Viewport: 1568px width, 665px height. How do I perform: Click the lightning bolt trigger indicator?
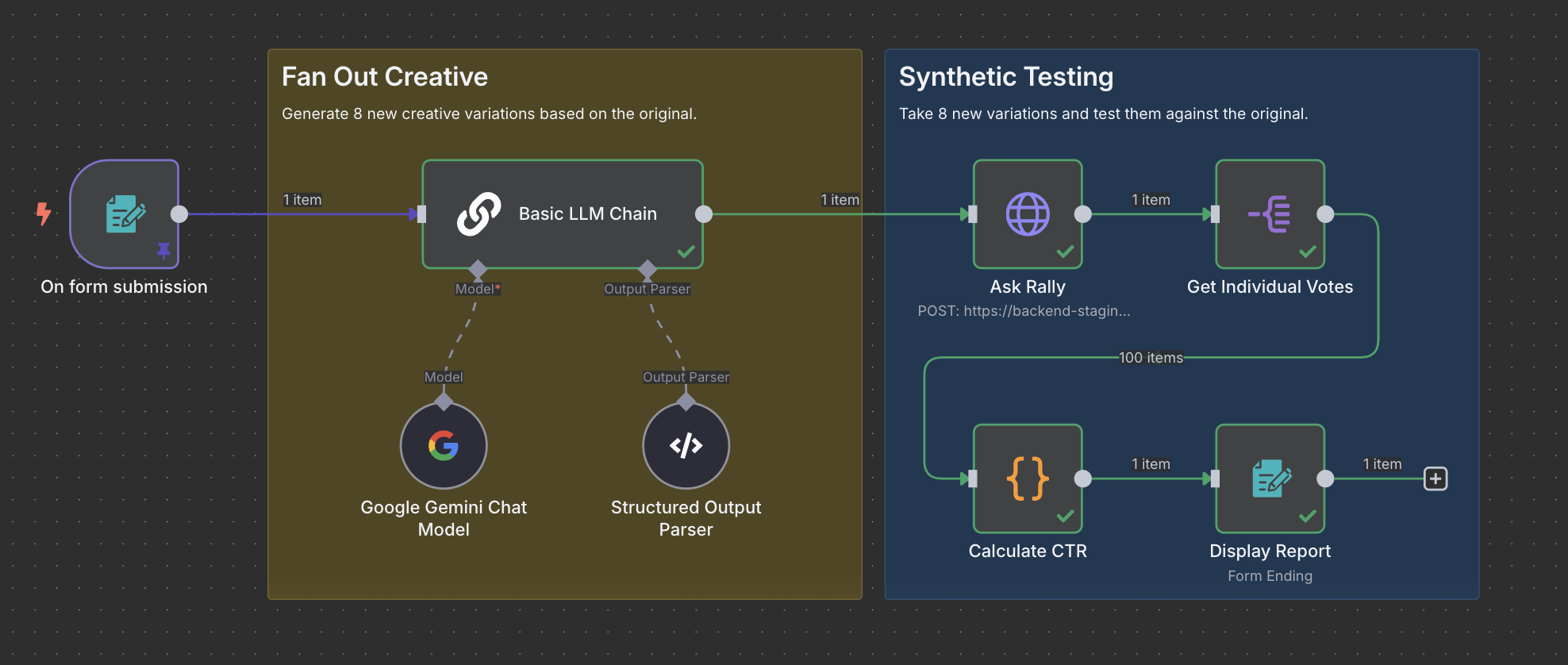tap(44, 213)
